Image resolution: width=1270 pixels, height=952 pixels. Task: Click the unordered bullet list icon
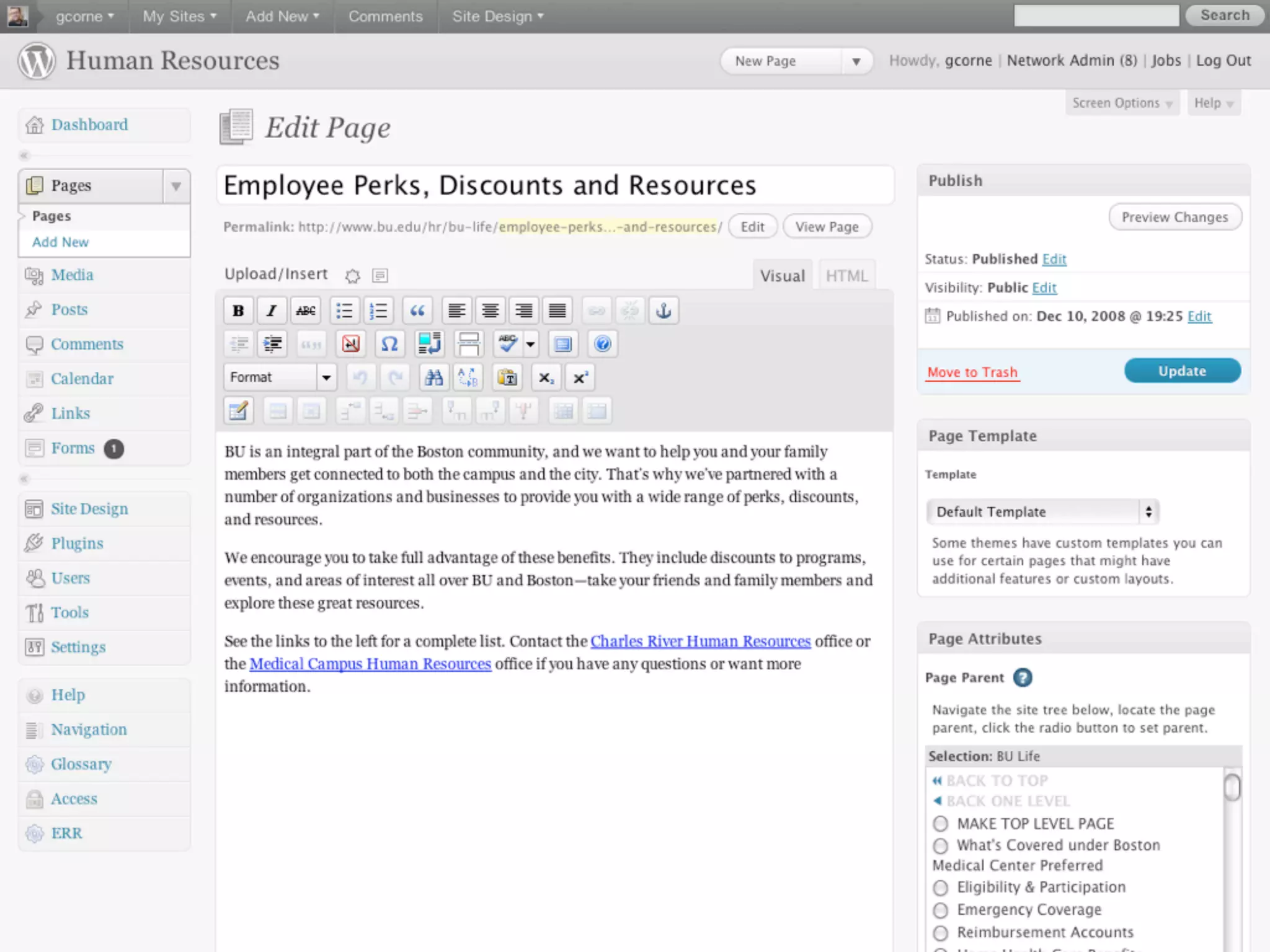click(344, 311)
